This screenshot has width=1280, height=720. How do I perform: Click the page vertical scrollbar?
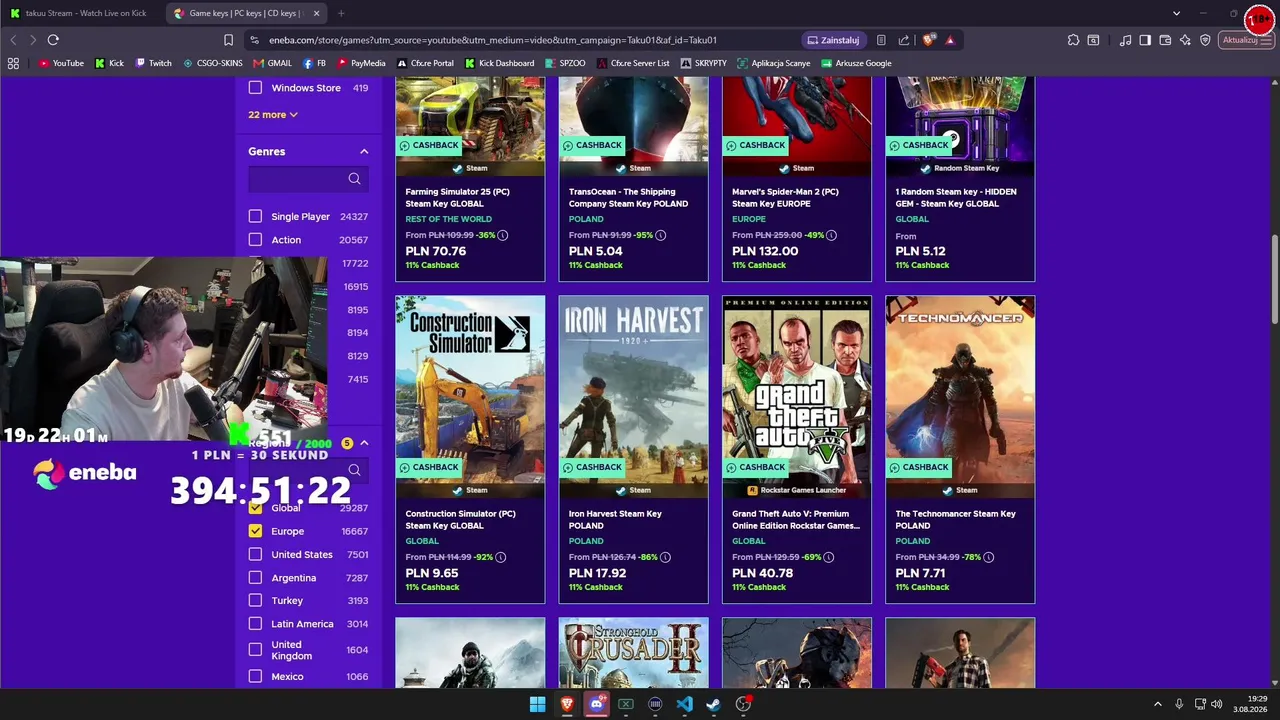(1274, 280)
